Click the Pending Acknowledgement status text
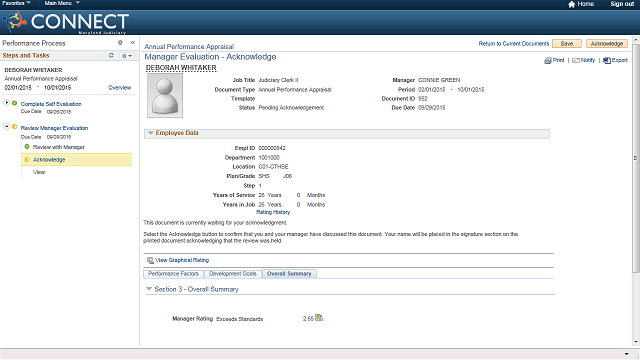 [x=291, y=108]
